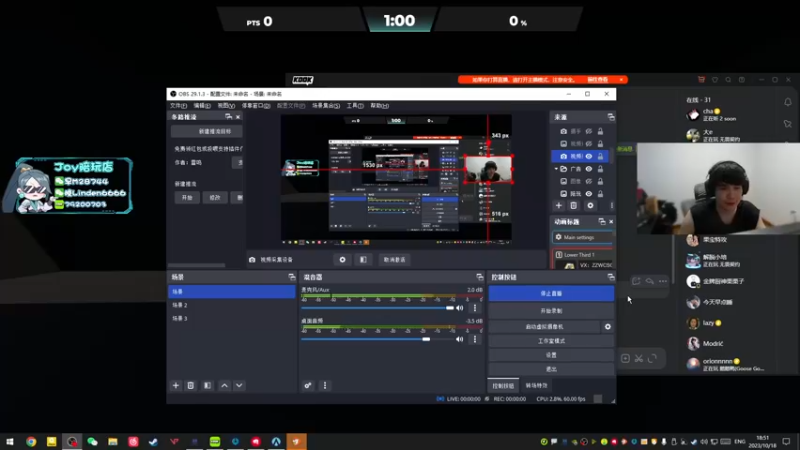
Task: Click the Exit button in Controls panel
Action: pos(551,369)
